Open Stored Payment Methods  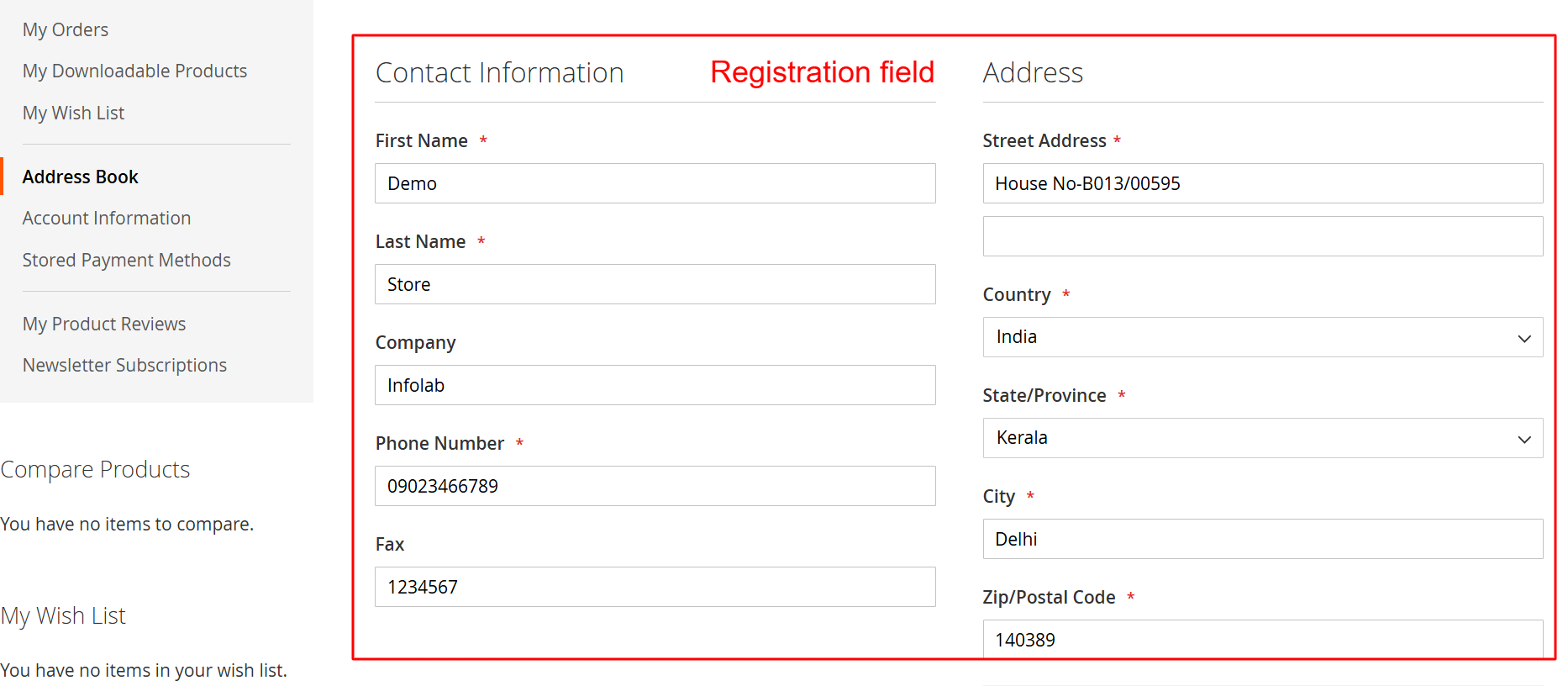[x=126, y=260]
